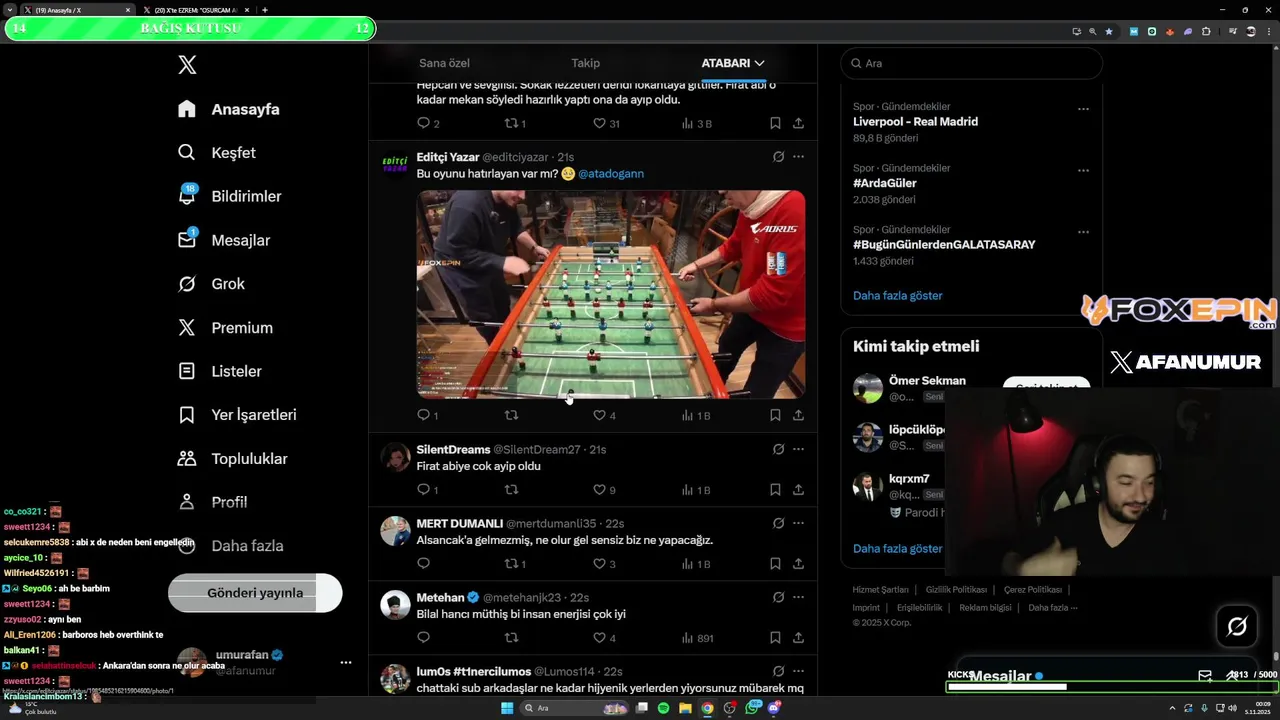The image size is (1280, 720).
Task: Open @atadogann mention link
Action: click(611, 173)
